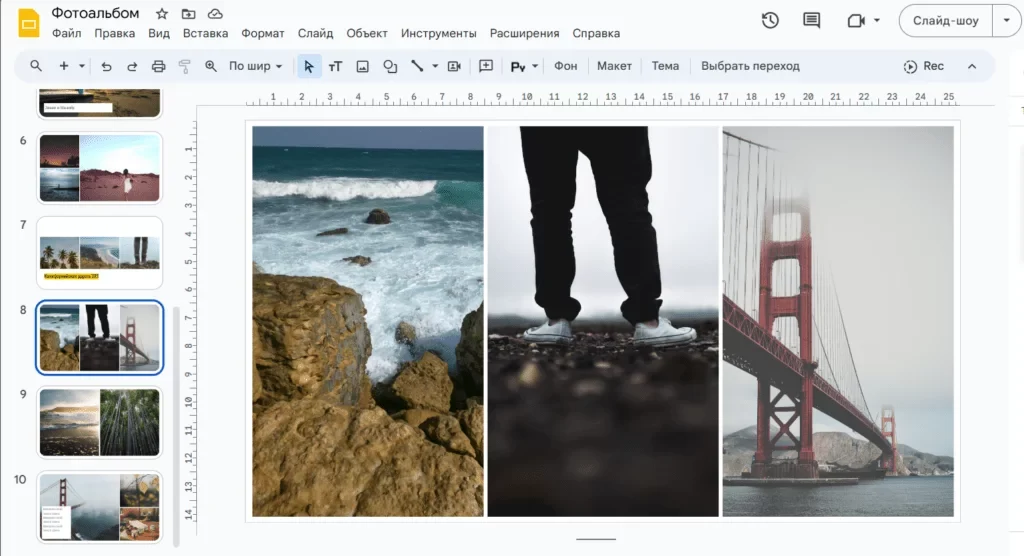This screenshot has height=556, width=1024.
Task: Open the Слайд menu
Action: pyautogui.click(x=315, y=33)
